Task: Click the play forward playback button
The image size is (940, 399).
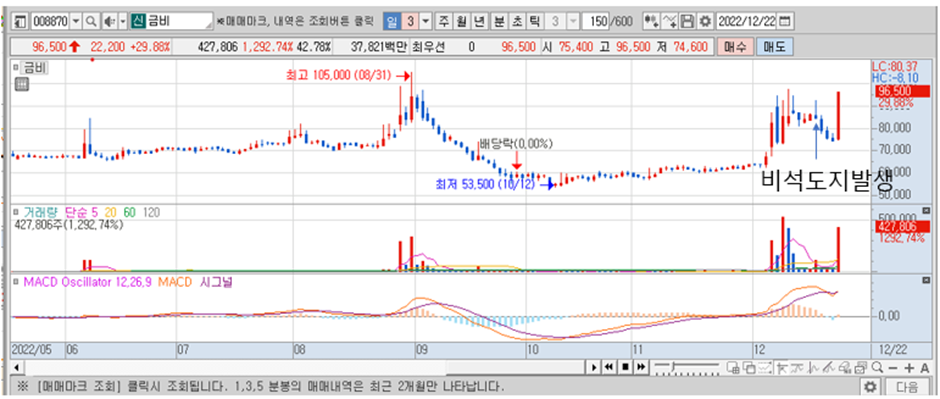Action: coord(594,367)
